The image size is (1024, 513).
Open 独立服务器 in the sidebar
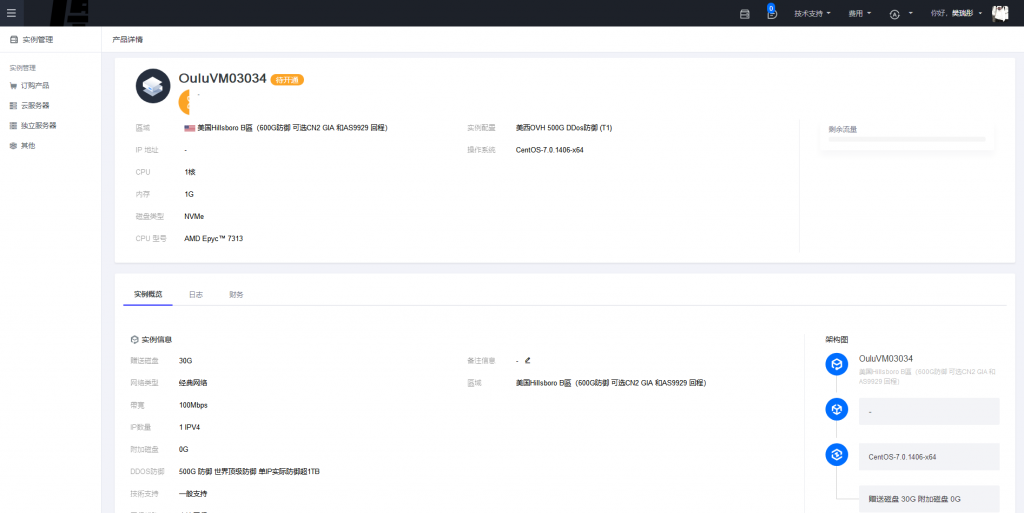[x=38, y=126]
